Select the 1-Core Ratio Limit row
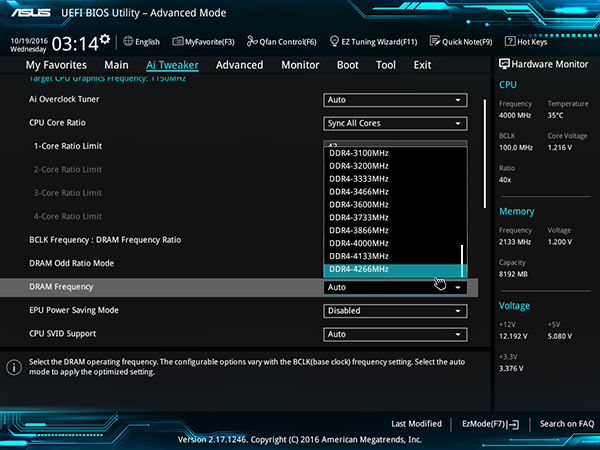This screenshot has width=600, height=450. point(68,146)
